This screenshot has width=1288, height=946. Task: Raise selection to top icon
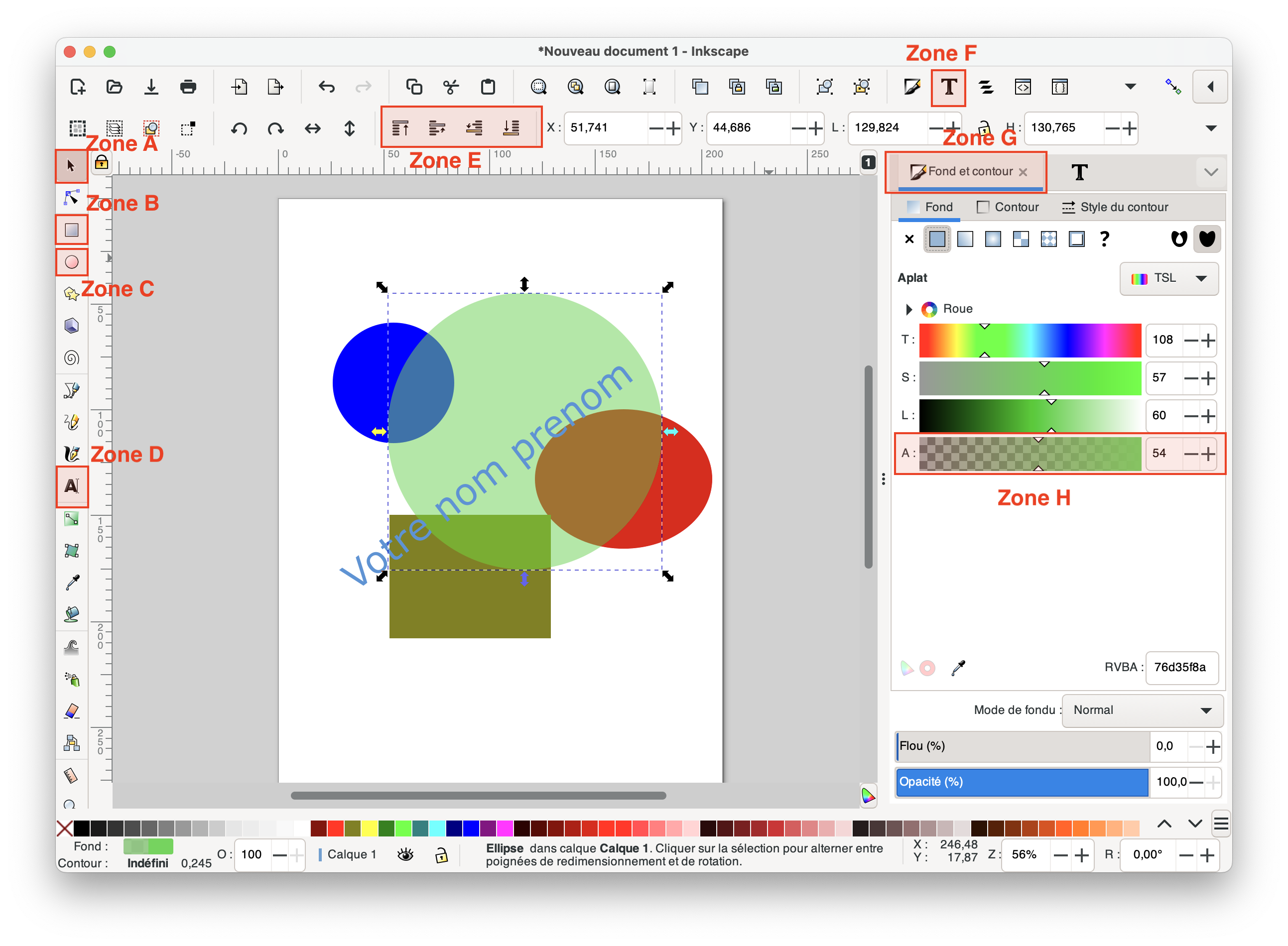(x=400, y=127)
